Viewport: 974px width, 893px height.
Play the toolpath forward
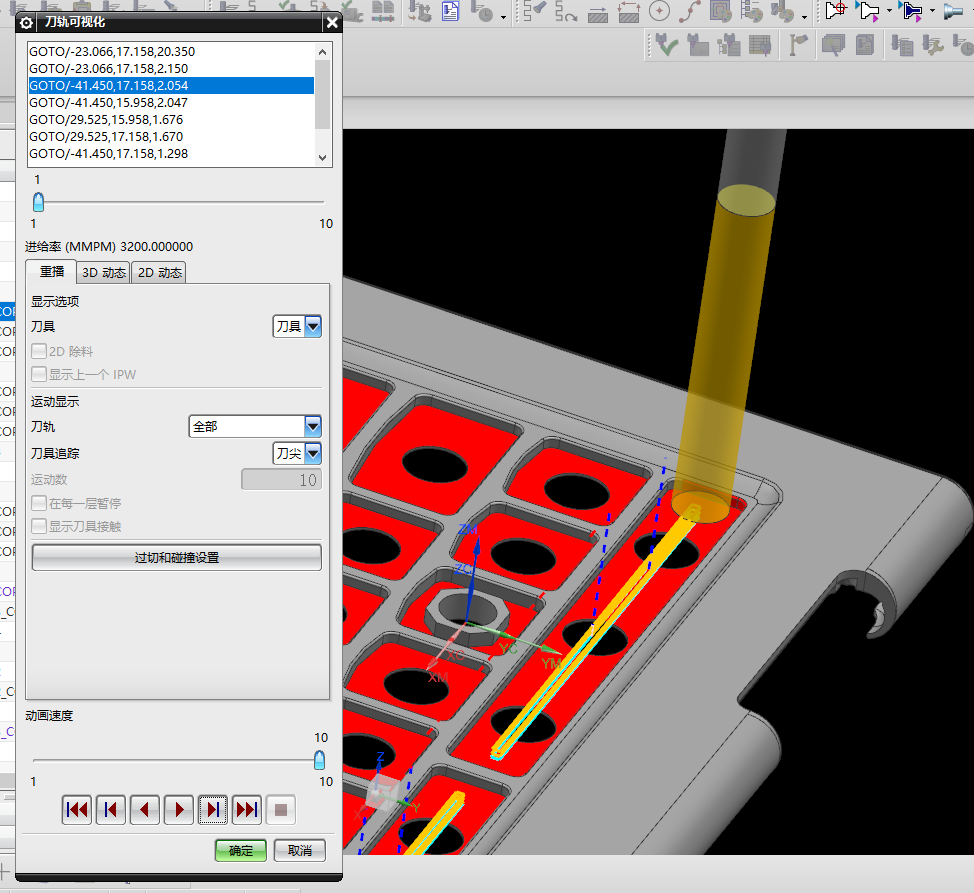coord(179,810)
